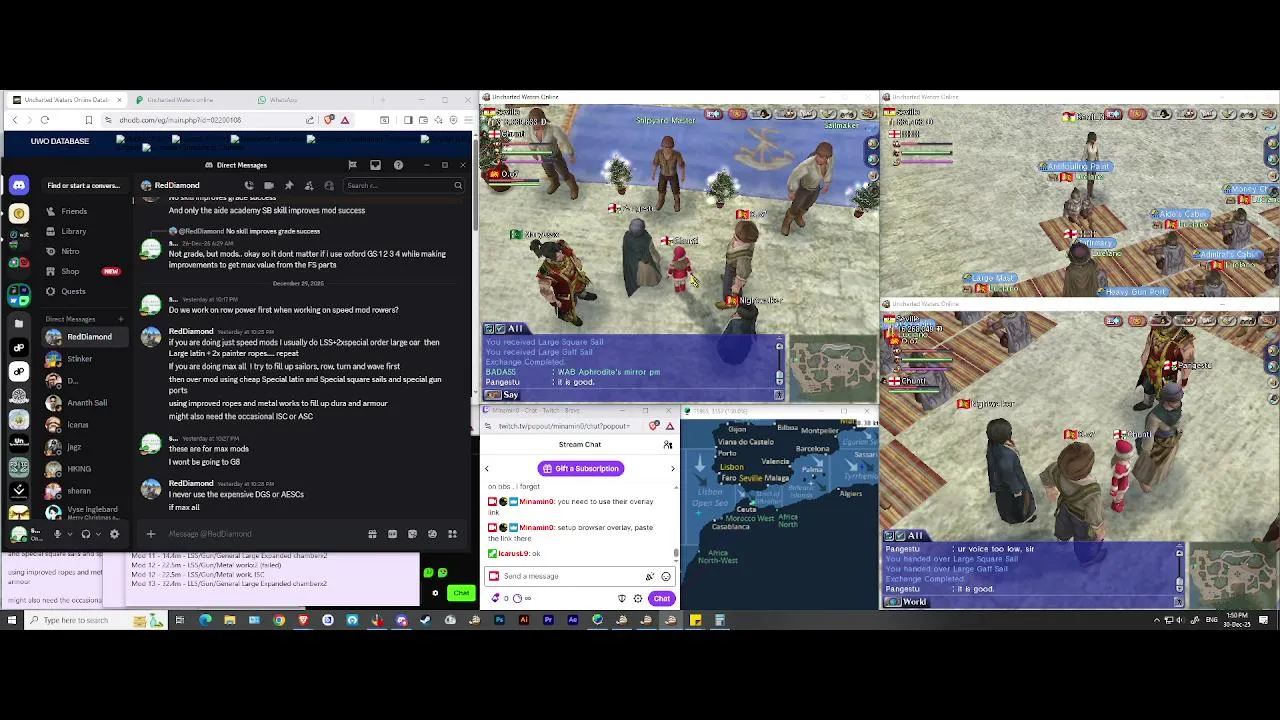Open the apps launcher icon in Discord message bar

click(452, 534)
